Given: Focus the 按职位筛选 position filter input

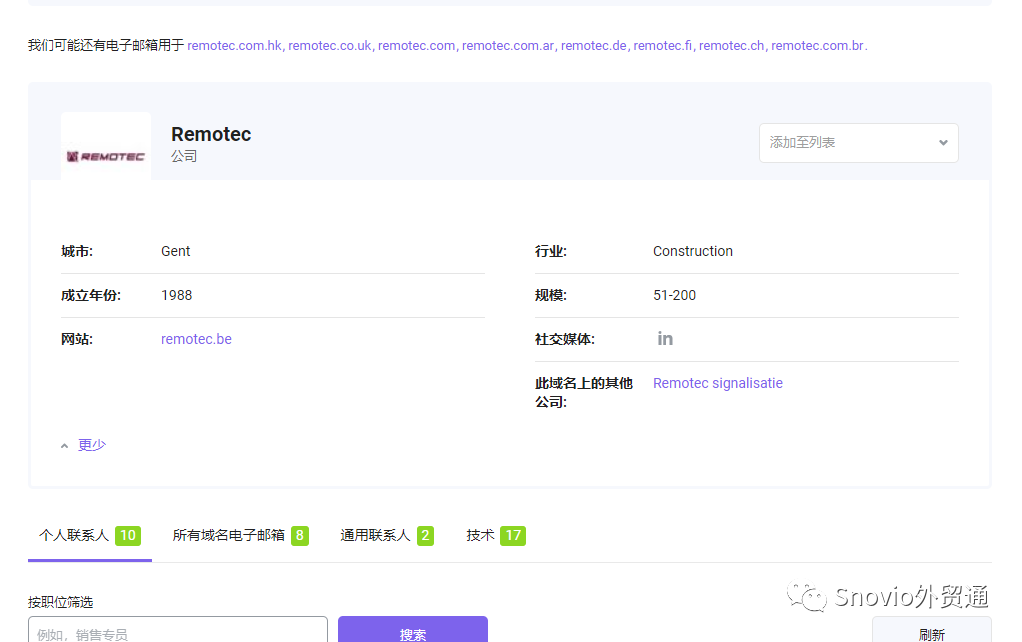Looking at the screenshot, I should tap(177, 630).
